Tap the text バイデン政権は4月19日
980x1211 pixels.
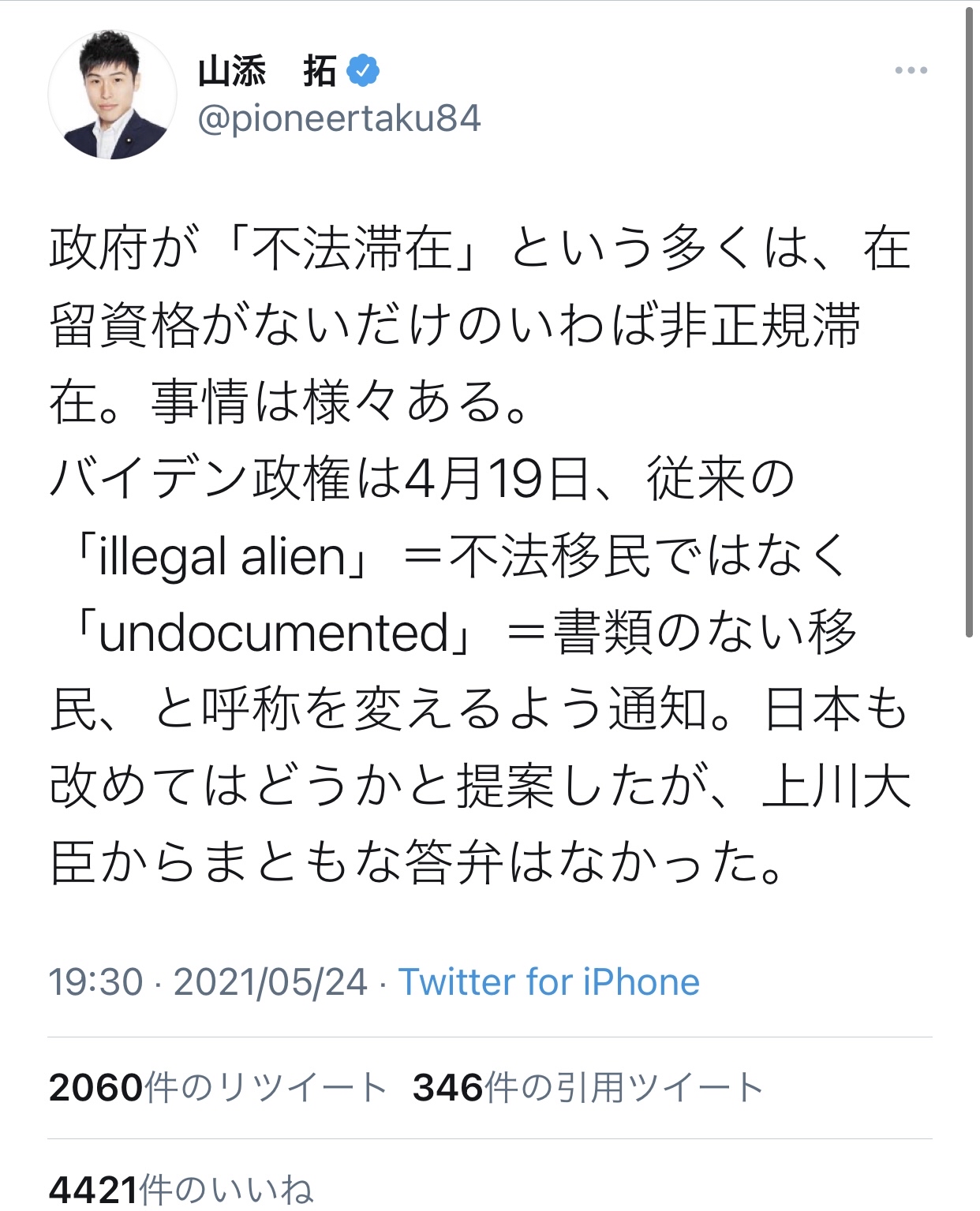[x=320, y=480]
